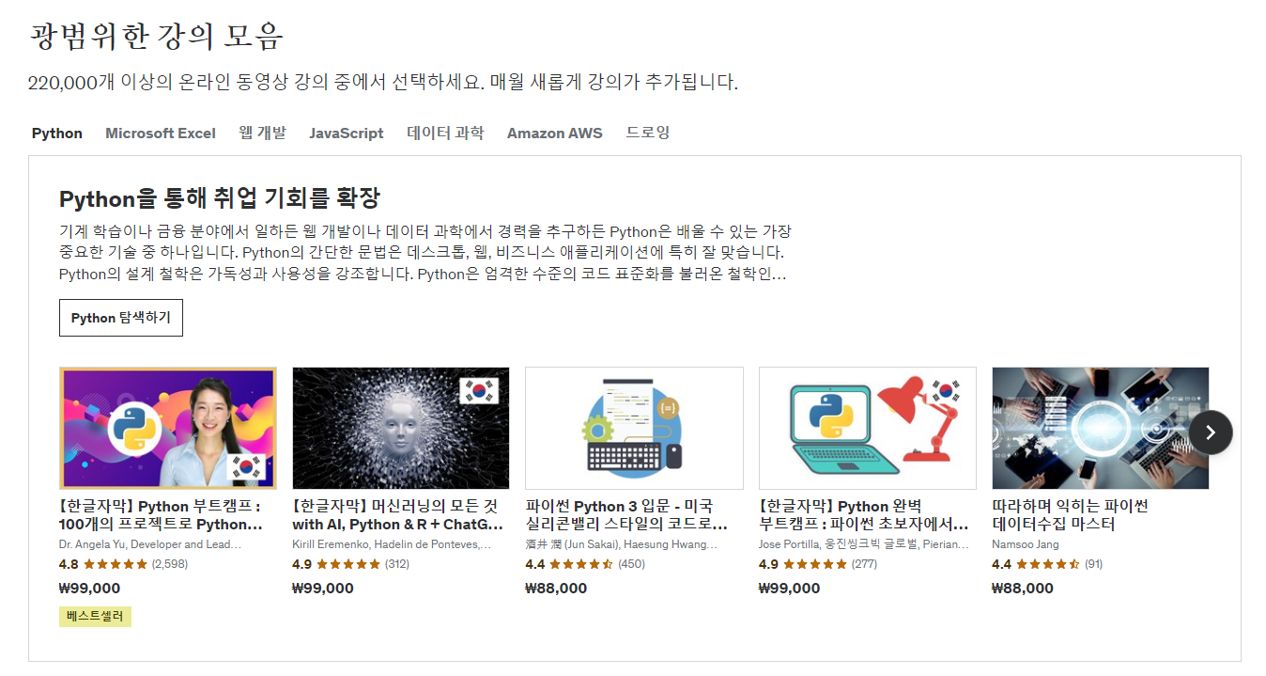Select the 드로잉 category tab
This screenshot has width=1266, height=676.
click(x=648, y=132)
